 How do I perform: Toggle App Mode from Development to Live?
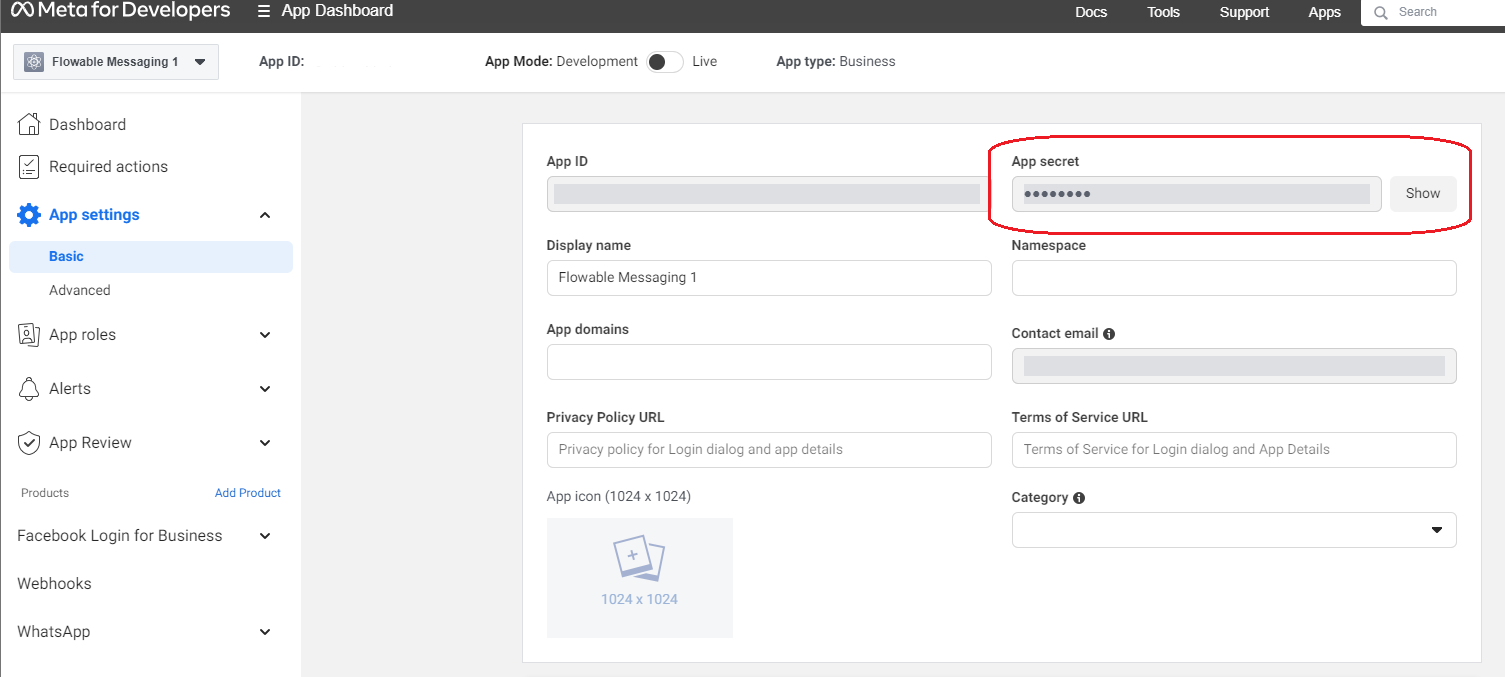(663, 61)
